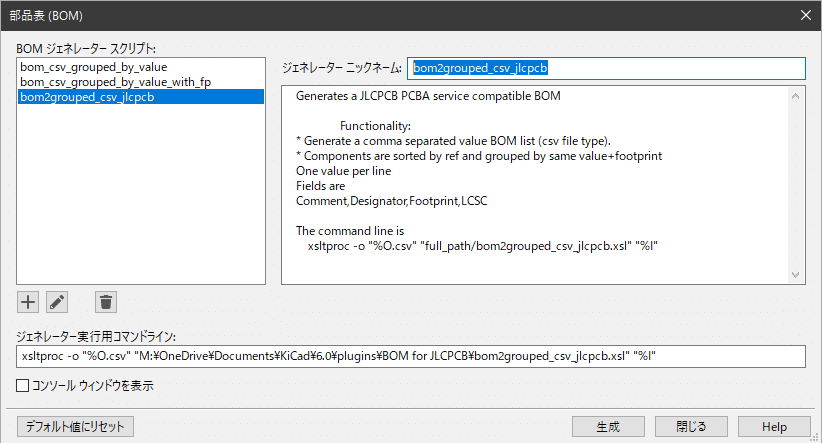
Task: Click 'The command line is' text
Action: coord(350,231)
